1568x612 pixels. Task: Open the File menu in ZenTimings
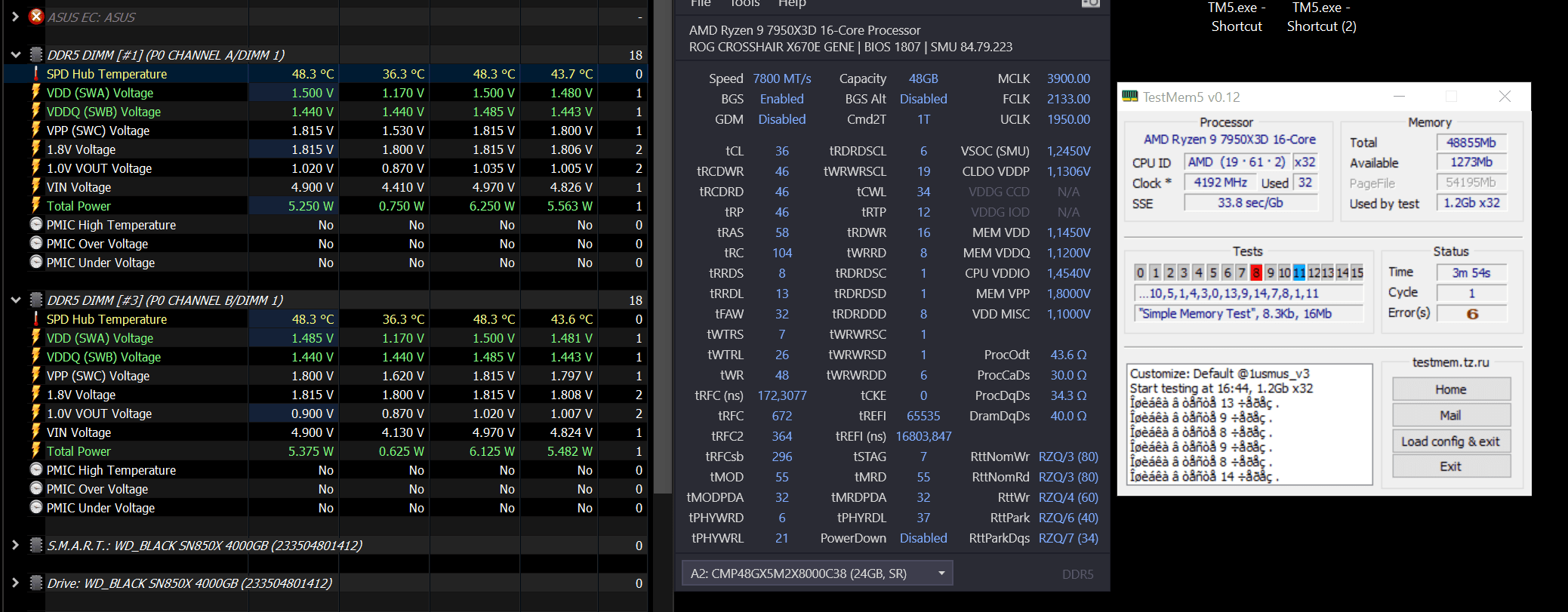pos(701,4)
